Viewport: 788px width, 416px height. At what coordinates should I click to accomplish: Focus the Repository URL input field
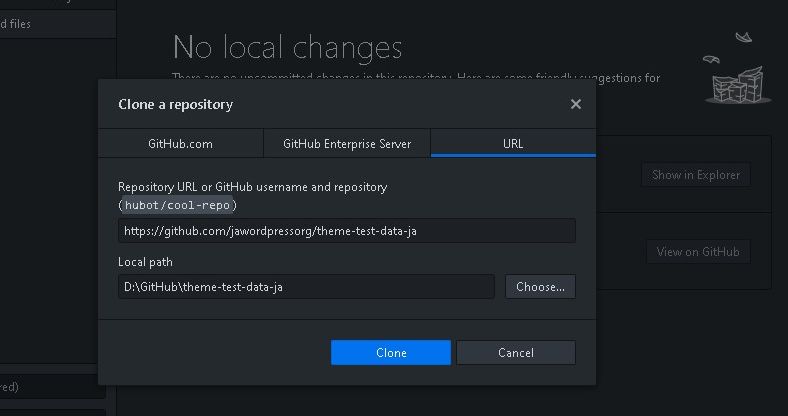346,231
